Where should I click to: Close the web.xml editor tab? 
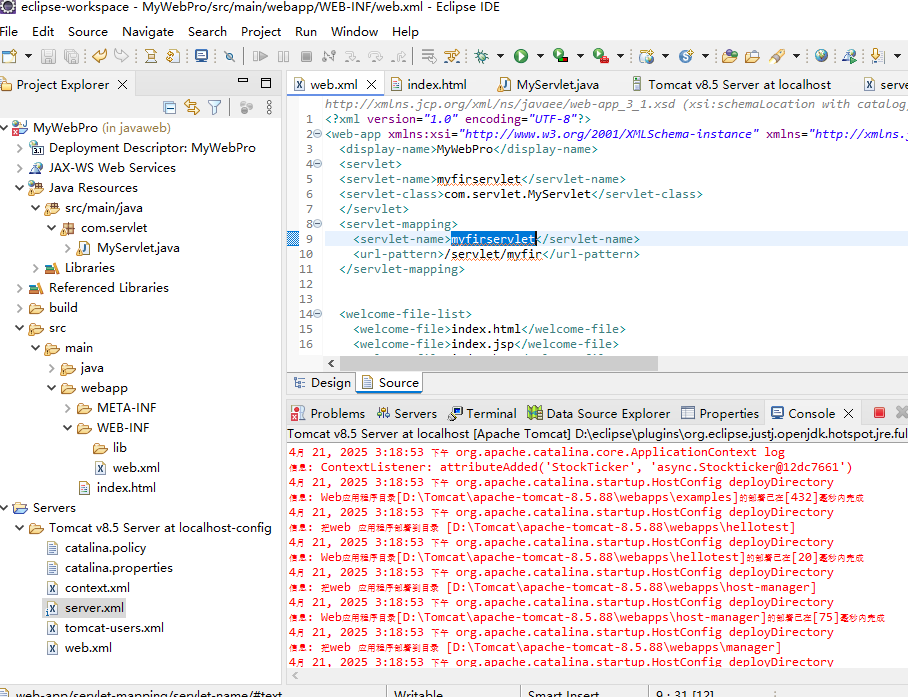371,85
